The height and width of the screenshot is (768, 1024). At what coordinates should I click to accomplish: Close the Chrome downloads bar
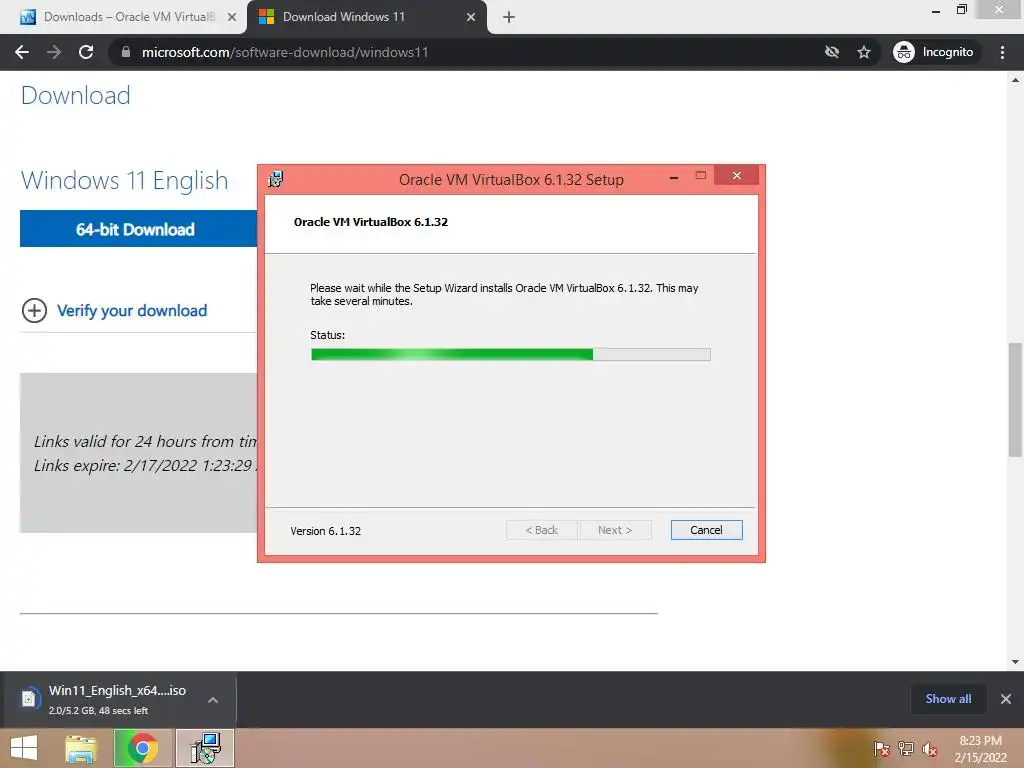click(1006, 699)
